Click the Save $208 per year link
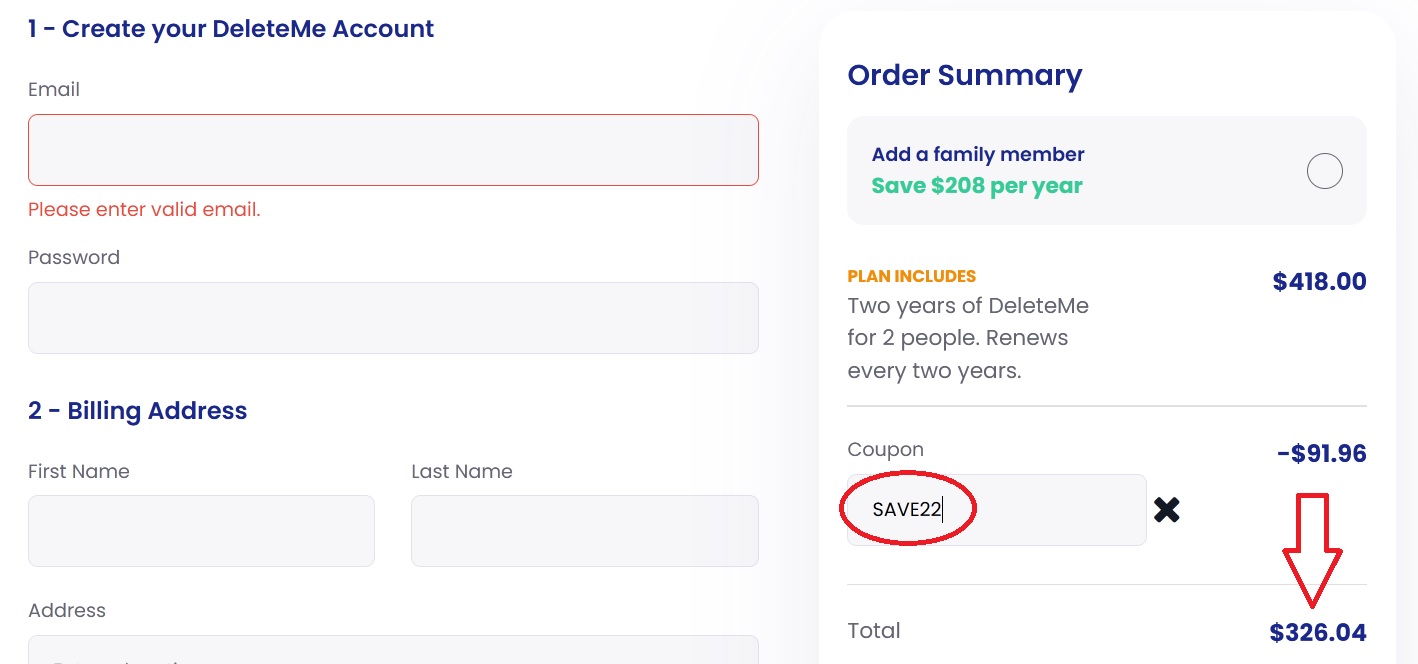This screenshot has height=664, width=1418. tap(977, 185)
